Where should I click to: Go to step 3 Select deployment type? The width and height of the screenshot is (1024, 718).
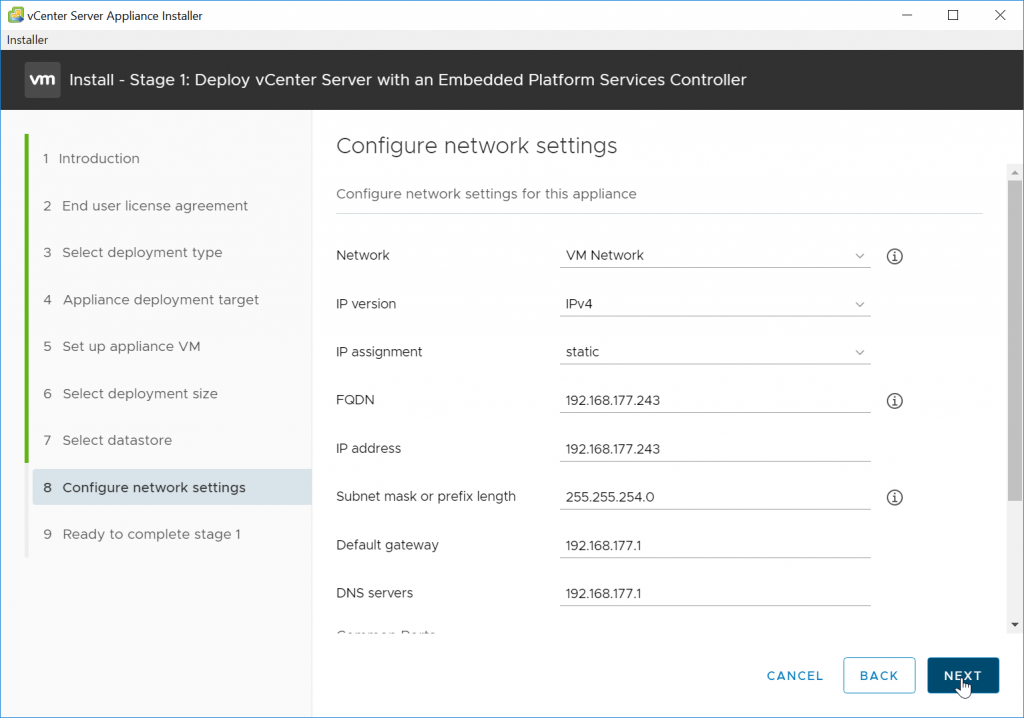click(133, 252)
